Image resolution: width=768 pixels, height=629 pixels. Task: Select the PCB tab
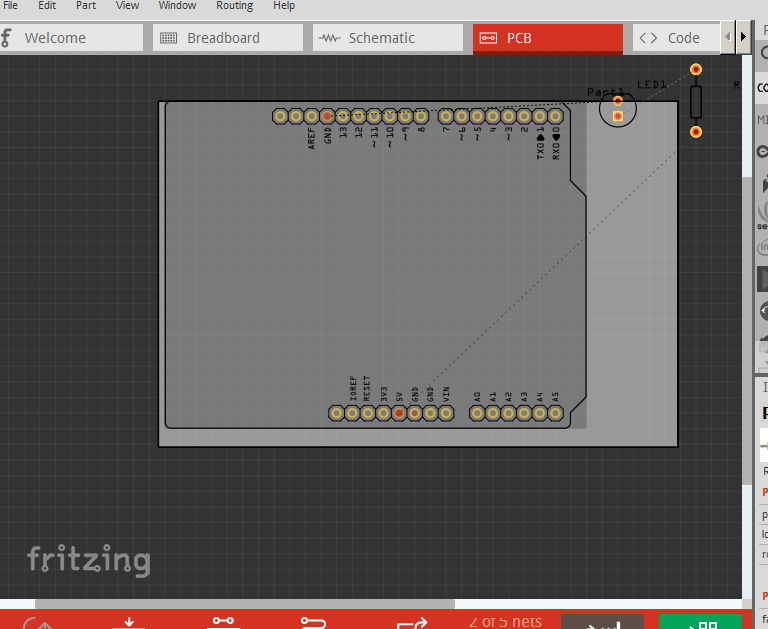coord(548,38)
